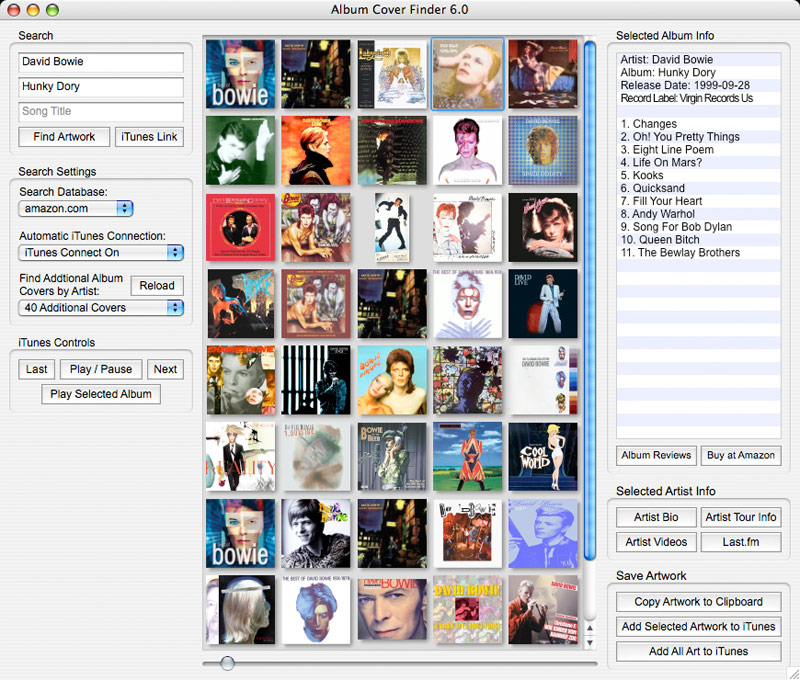This screenshot has height=680, width=800.
Task: Choose the Space Oddity blue dotted cover
Action: (543, 150)
